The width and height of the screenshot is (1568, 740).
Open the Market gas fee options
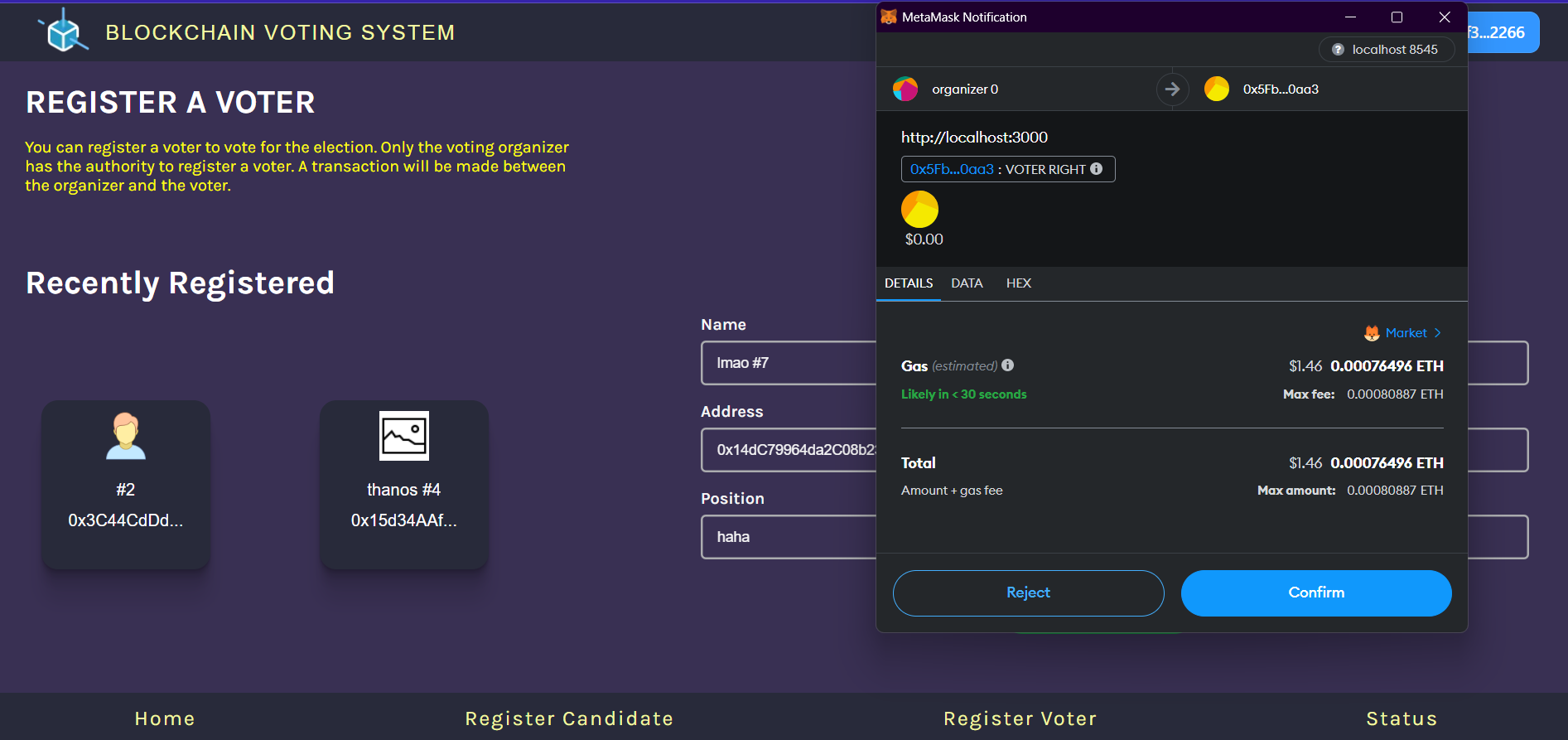tap(1404, 333)
